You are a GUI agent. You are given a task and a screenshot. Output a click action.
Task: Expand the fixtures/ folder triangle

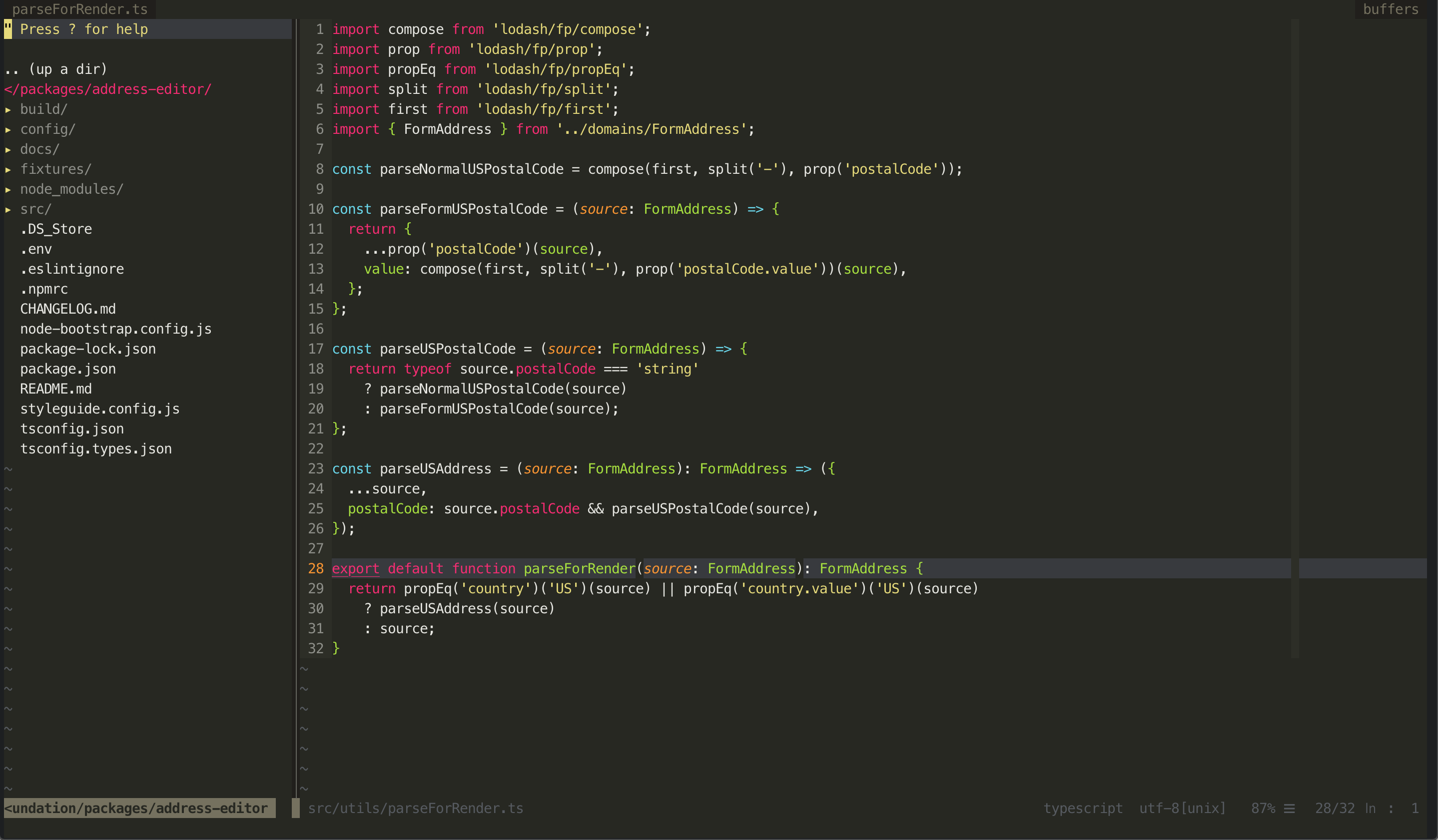8,169
